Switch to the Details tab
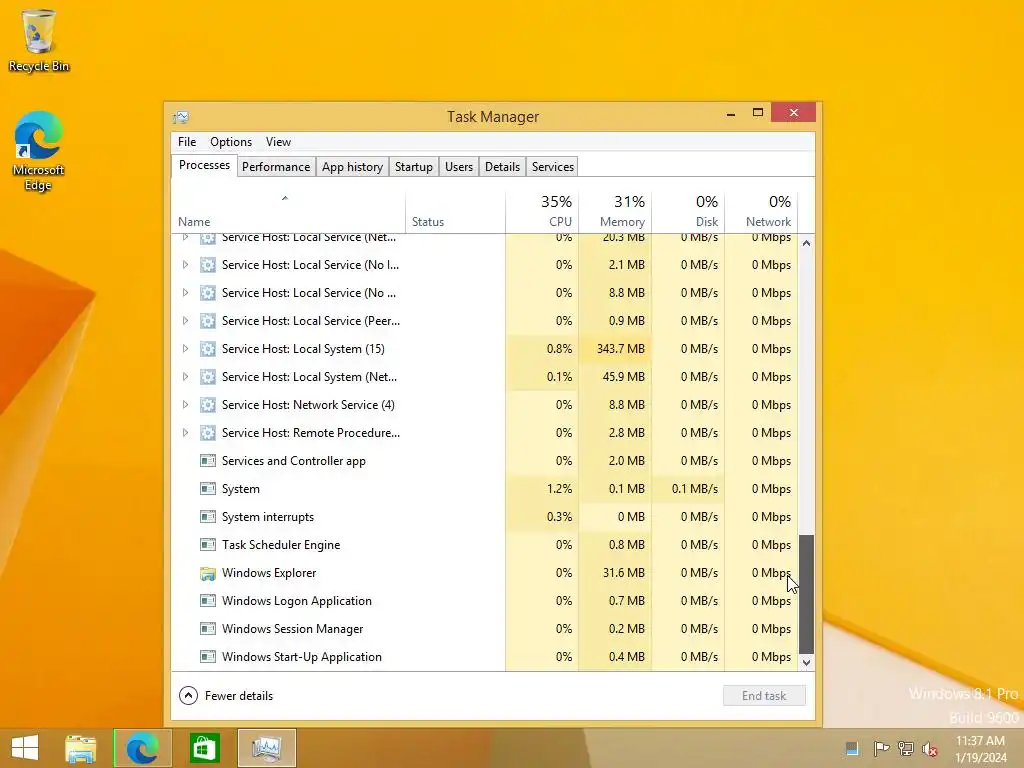The height and width of the screenshot is (768, 1024). (502, 167)
